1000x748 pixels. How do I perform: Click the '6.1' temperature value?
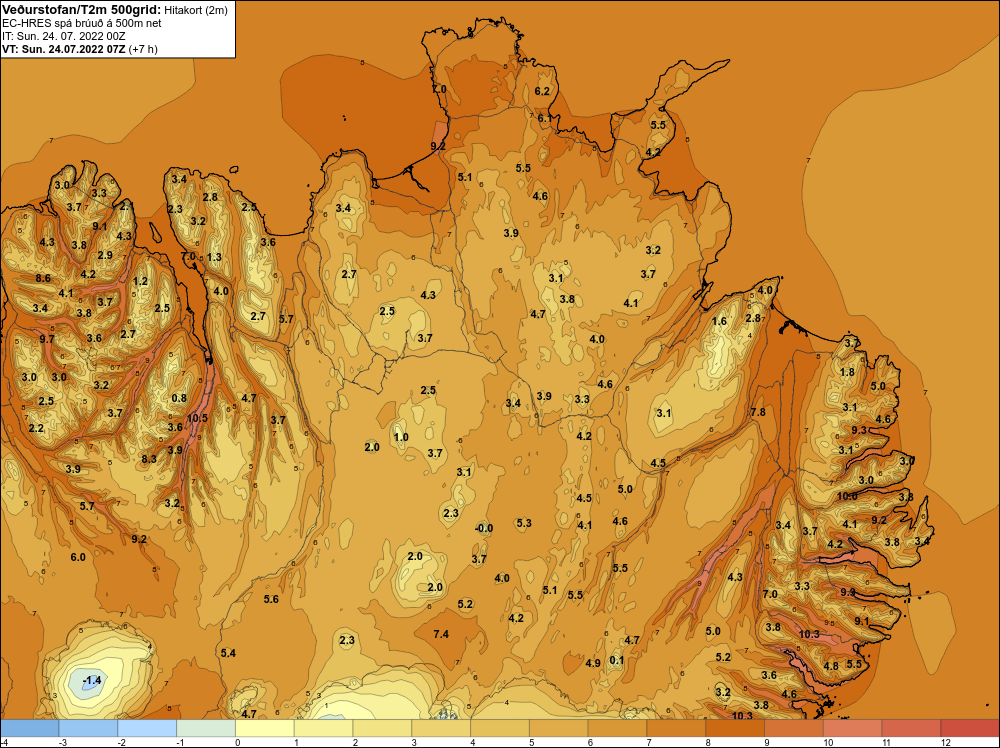click(x=545, y=118)
